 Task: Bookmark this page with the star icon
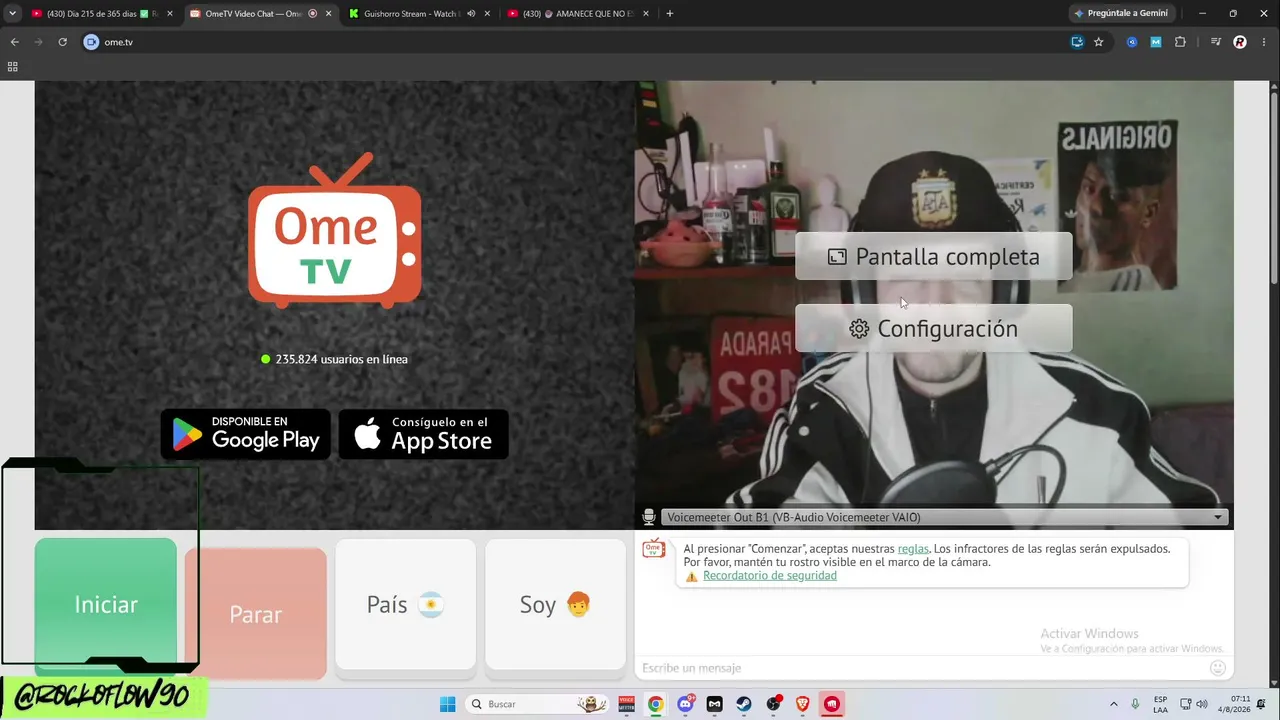(1099, 42)
